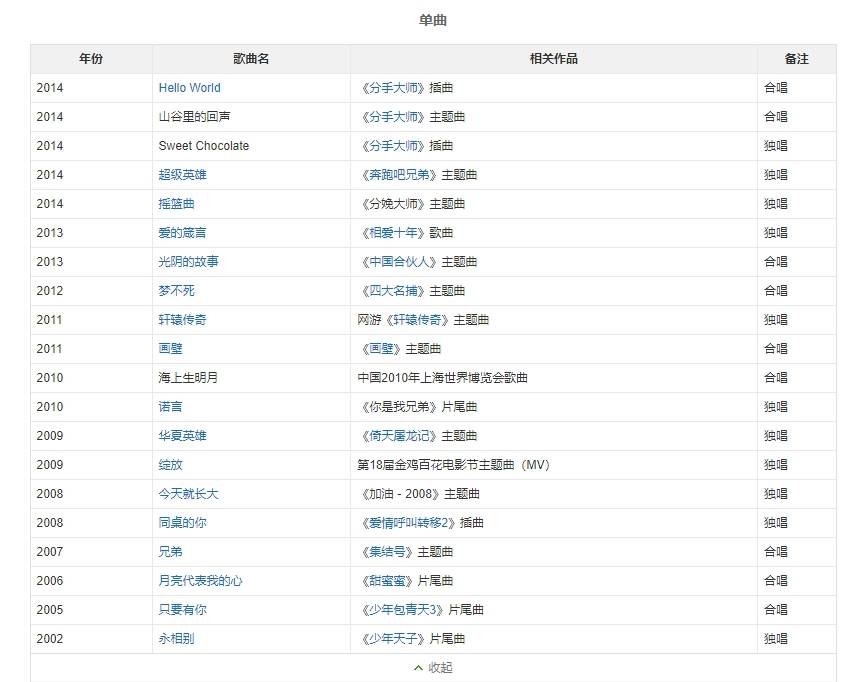Image resolution: width=844 pixels, height=682 pixels.
Task: Open 《分手大师》 link in Sweet Chocolate row
Action: (x=393, y=146)
